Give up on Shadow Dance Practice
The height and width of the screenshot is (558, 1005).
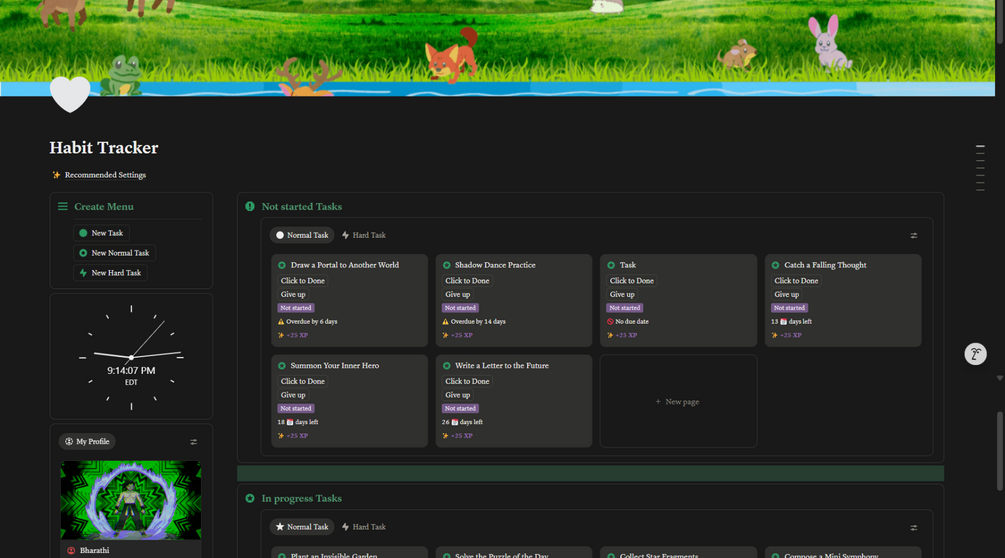[x=458, y=295]
